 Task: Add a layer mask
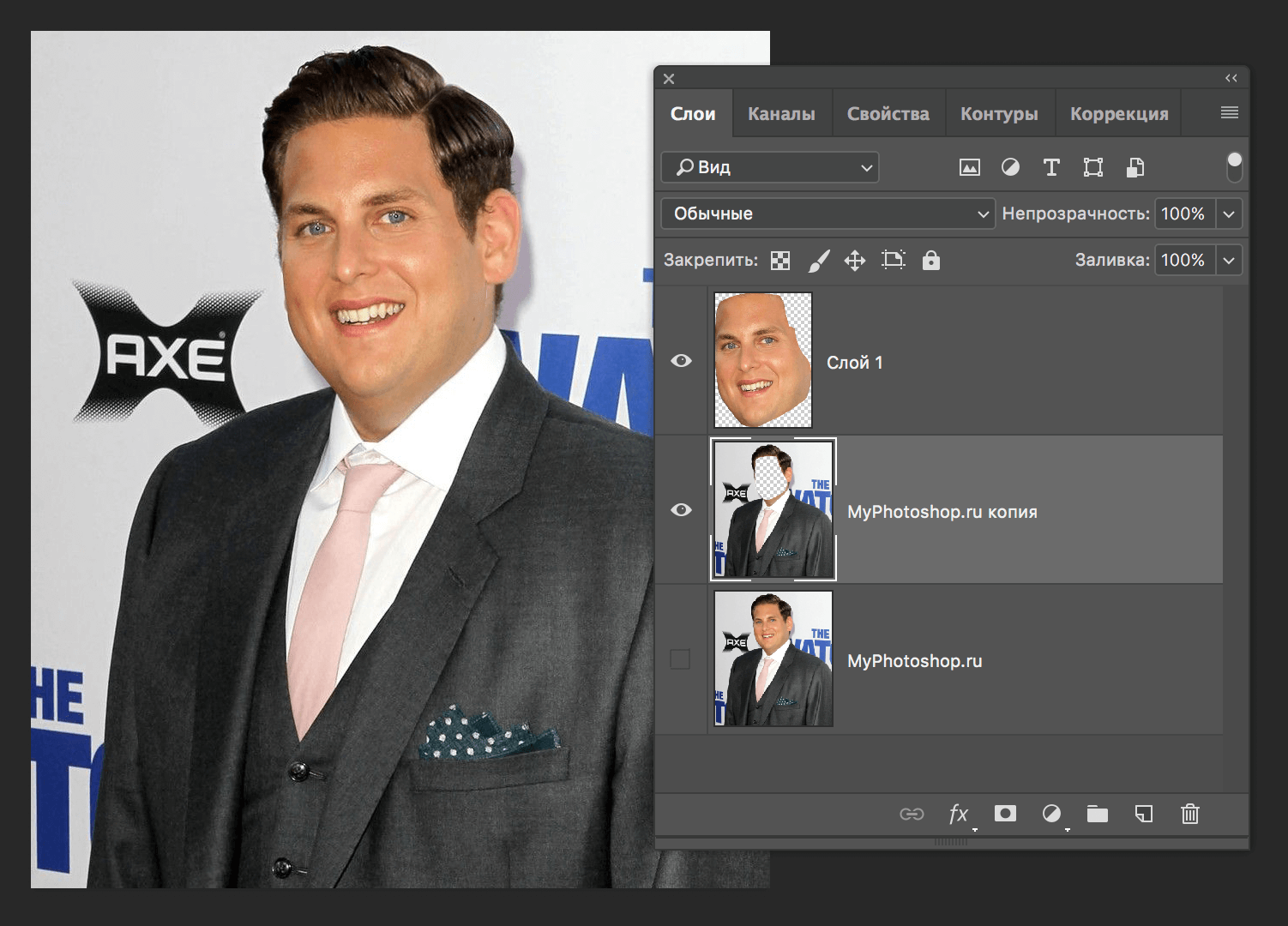click(x=1005, y=813)
